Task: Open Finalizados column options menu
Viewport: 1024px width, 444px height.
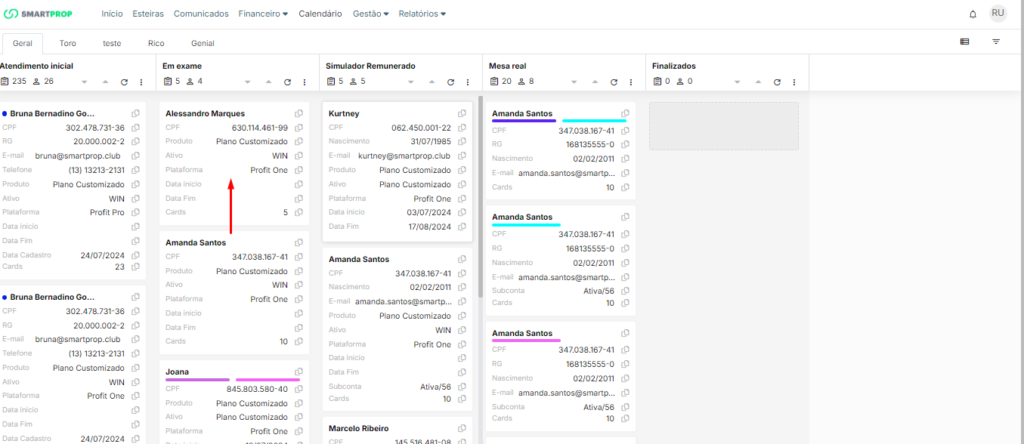Action: tap(793, 82)
